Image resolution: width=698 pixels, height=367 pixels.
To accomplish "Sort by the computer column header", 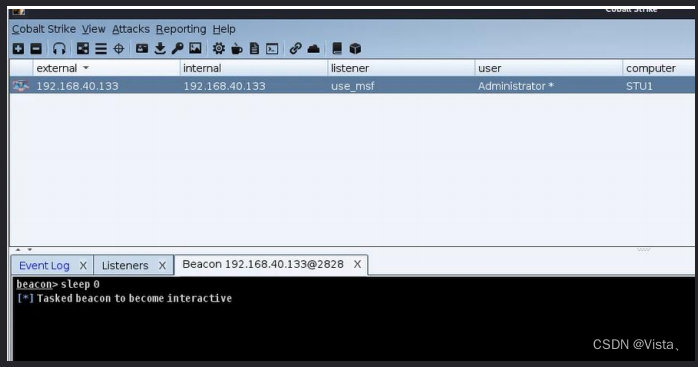I will [658, 68].
